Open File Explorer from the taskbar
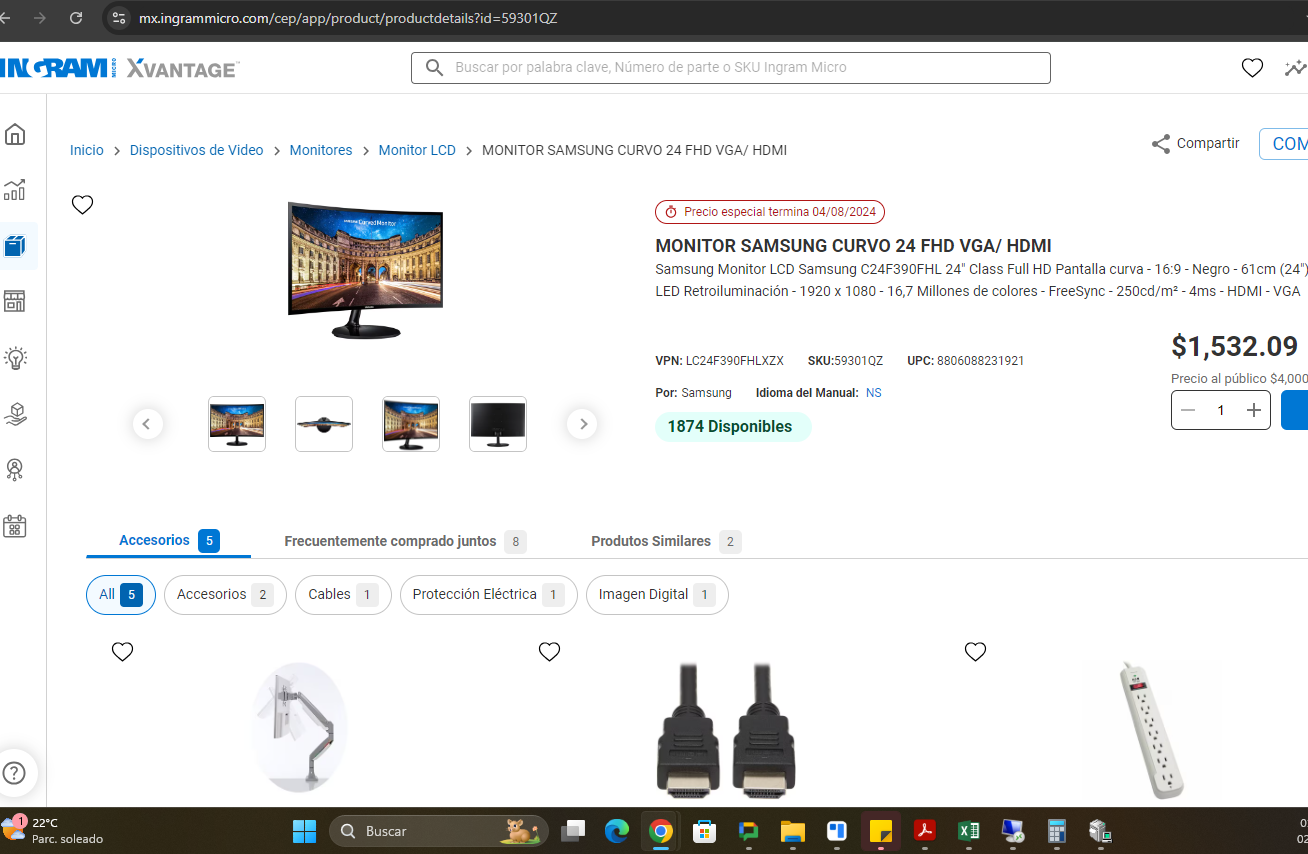This screenshot has height=854, width=1308. (x=793, y=831)
